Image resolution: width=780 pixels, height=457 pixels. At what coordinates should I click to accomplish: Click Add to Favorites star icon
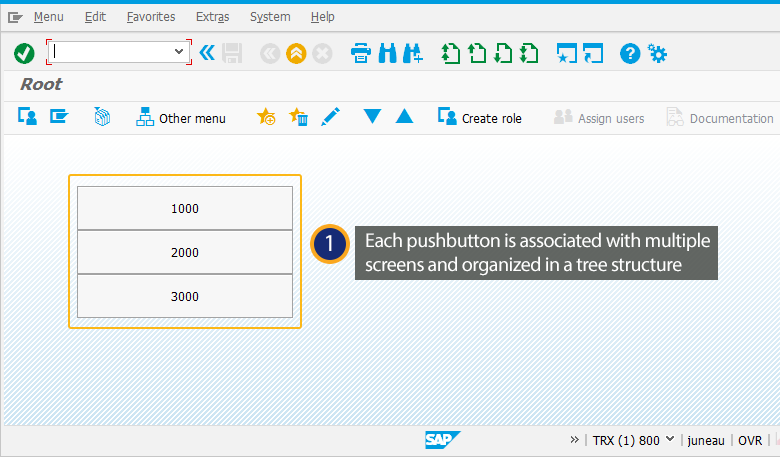pos(266,117)
